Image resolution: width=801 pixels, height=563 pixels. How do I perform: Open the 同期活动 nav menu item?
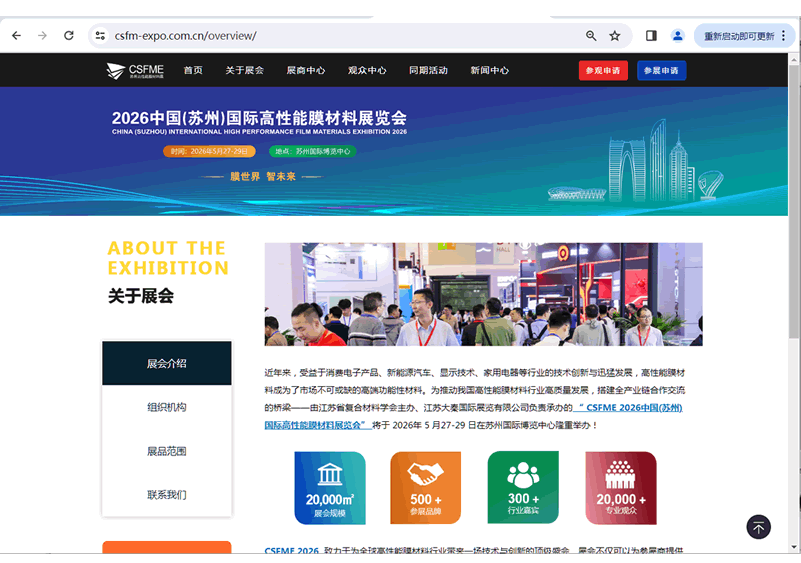428,71
